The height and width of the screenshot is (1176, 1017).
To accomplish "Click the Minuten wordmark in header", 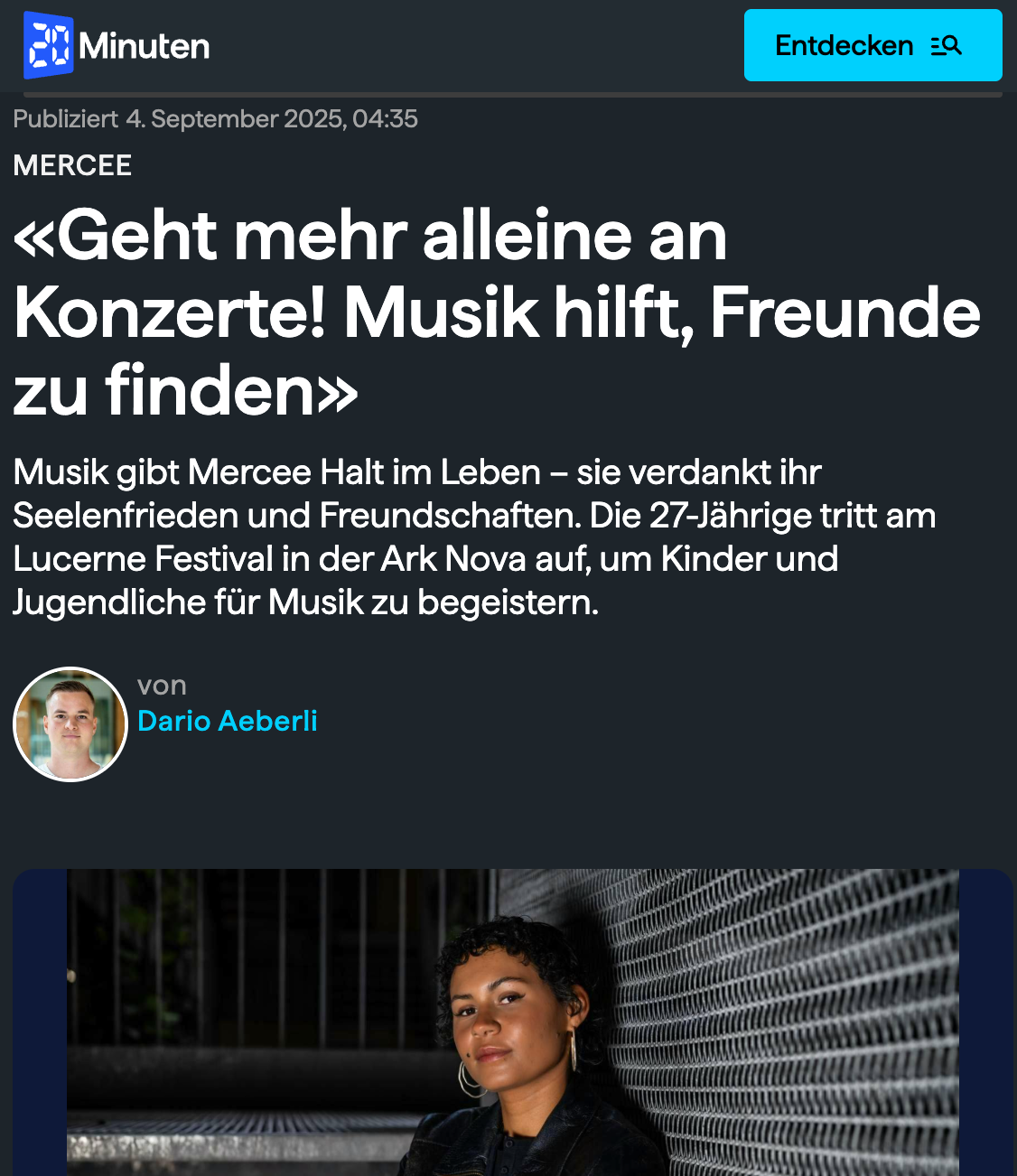I will (x=145, y=46).
